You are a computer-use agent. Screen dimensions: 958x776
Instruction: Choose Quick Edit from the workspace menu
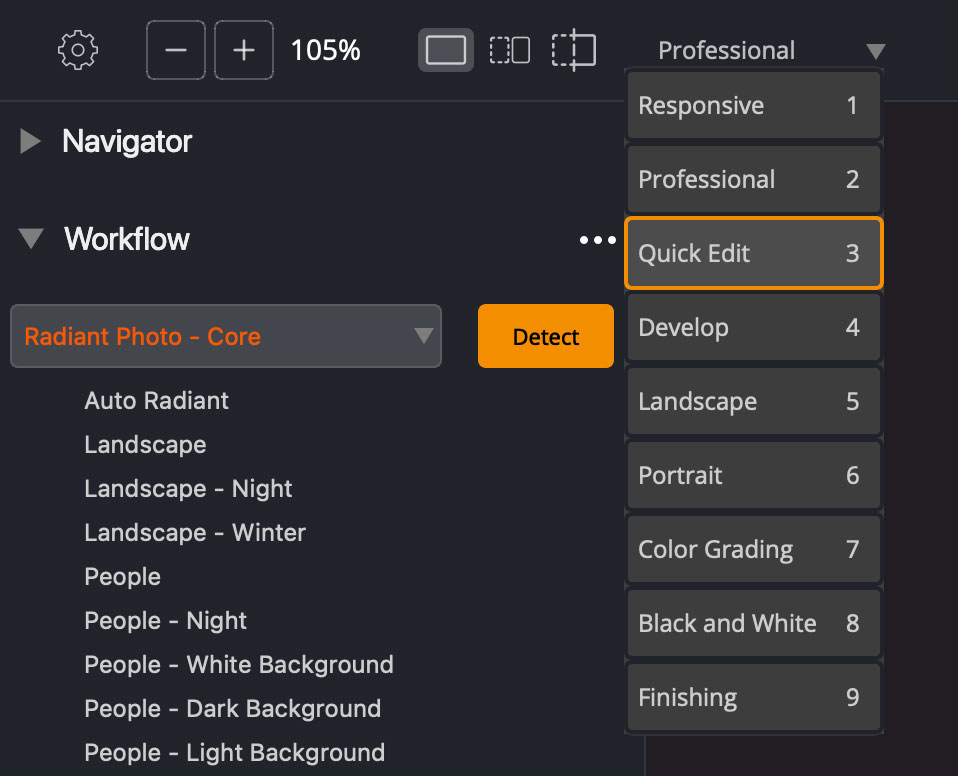pyautogui.click(x=753, y=254)
